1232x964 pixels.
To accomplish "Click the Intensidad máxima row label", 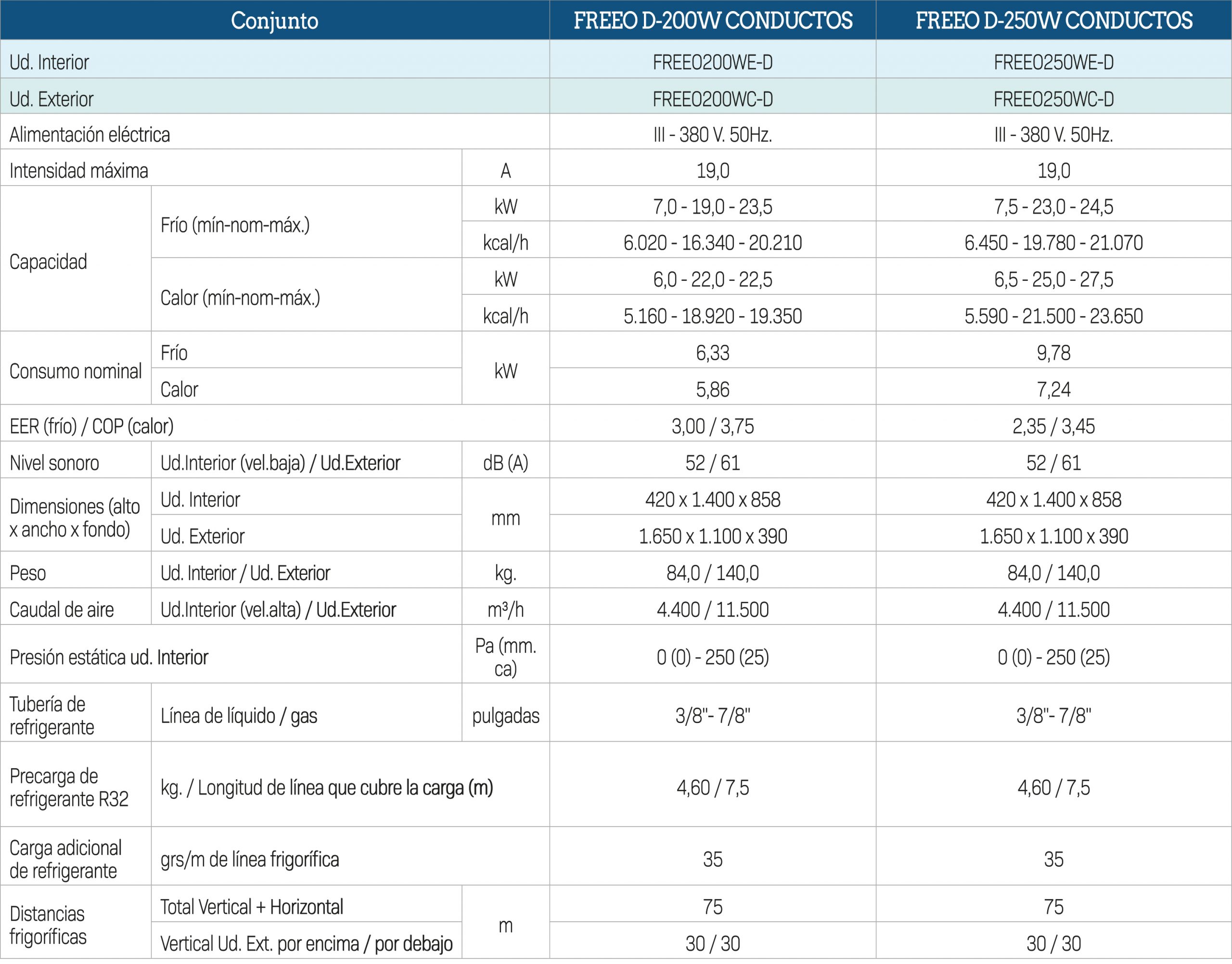I will (x=79, y=171).
